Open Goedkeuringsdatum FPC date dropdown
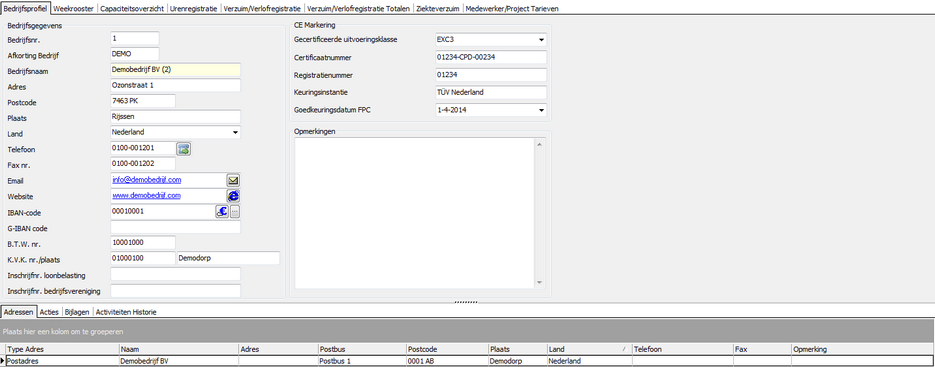935x367 pixels. pos(541,110)
